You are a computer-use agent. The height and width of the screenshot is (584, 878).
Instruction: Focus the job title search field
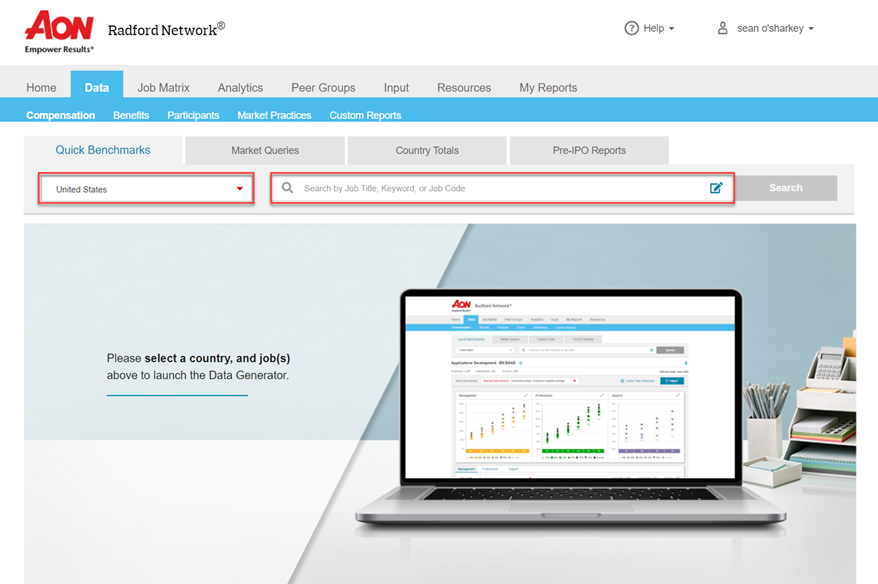coord(502,188)
